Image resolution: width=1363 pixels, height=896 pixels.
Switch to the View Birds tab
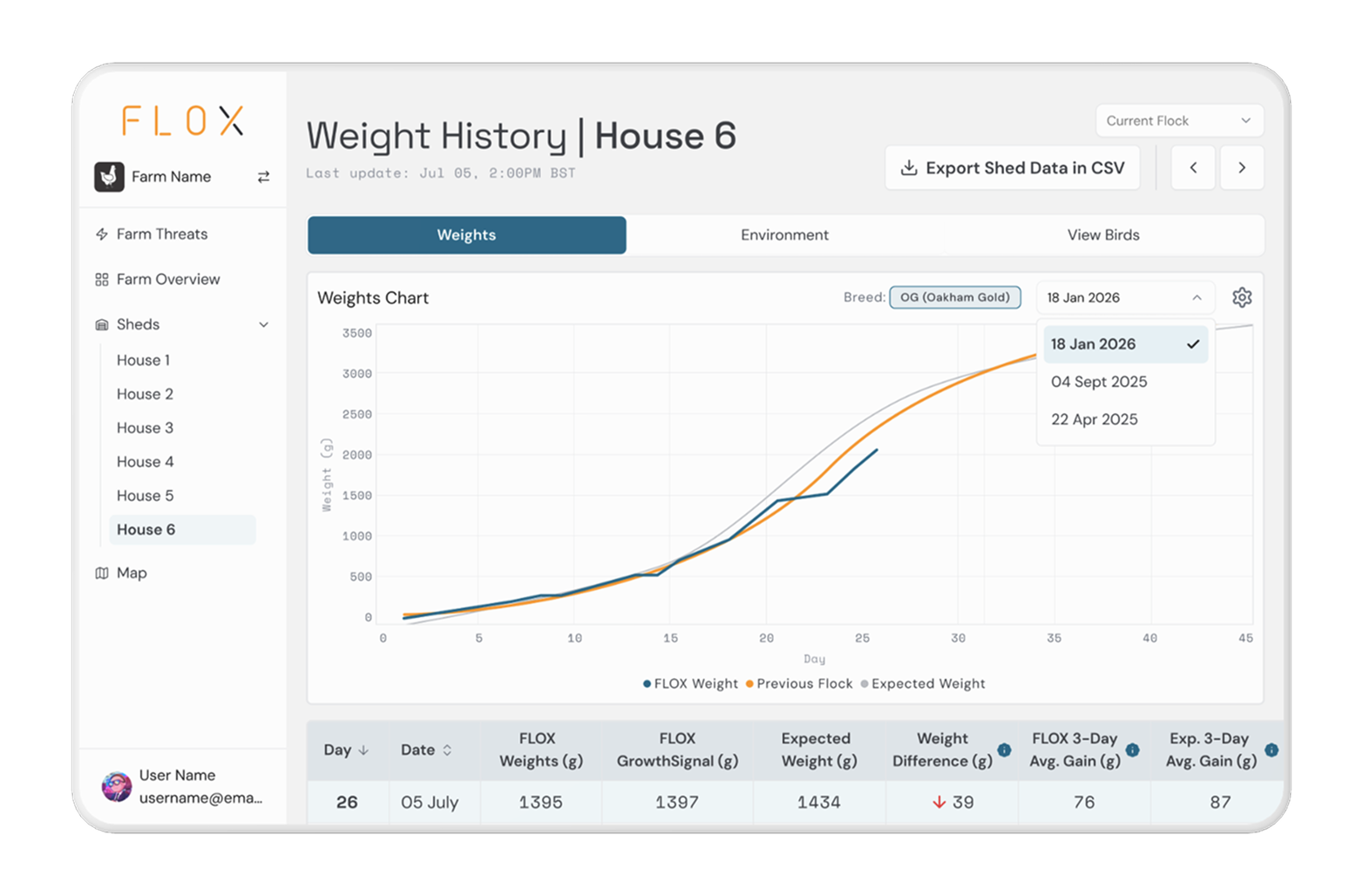pos(1103,234)
